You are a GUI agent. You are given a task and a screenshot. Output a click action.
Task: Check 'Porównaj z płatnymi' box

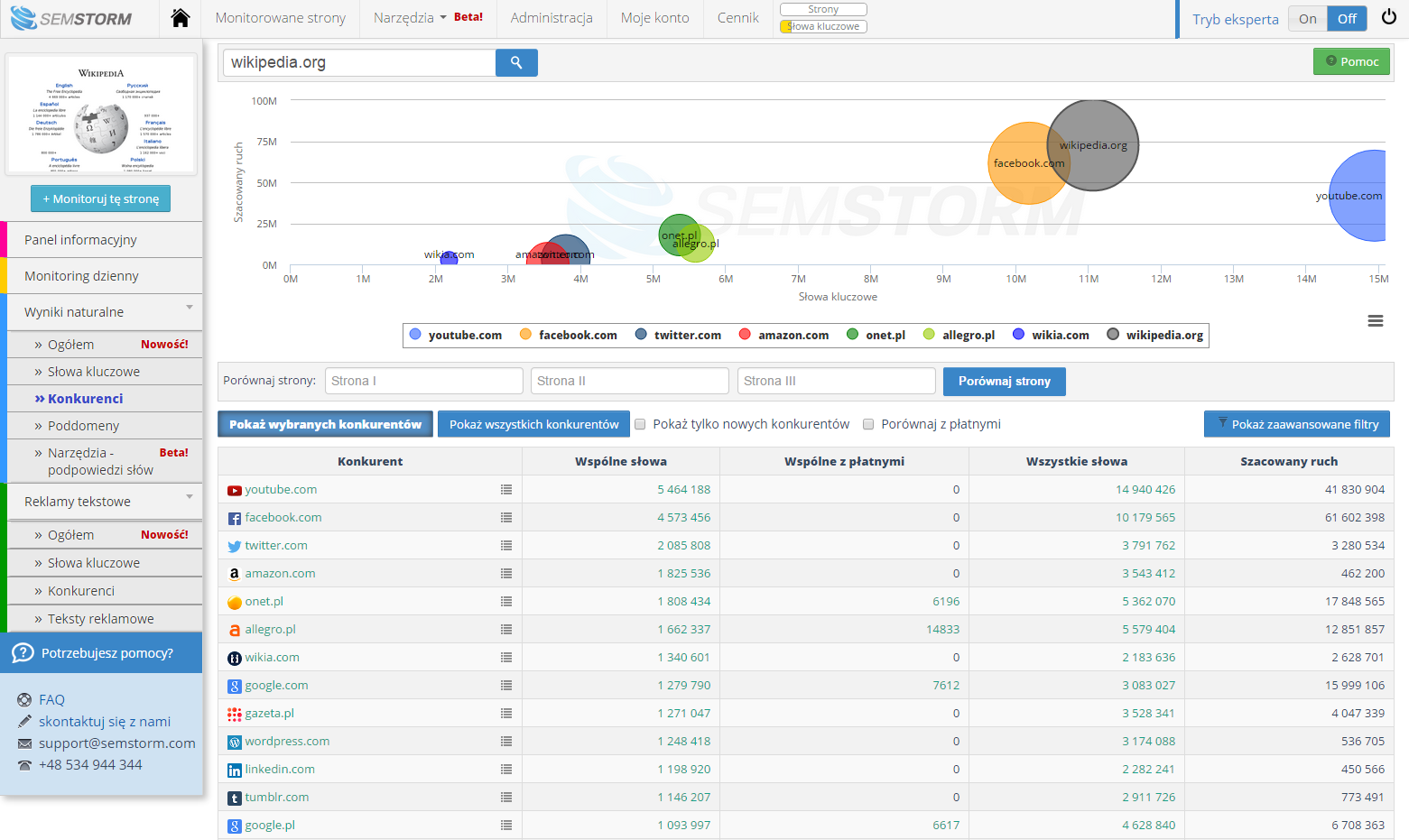pyautogui.click(x=868, y=424)
